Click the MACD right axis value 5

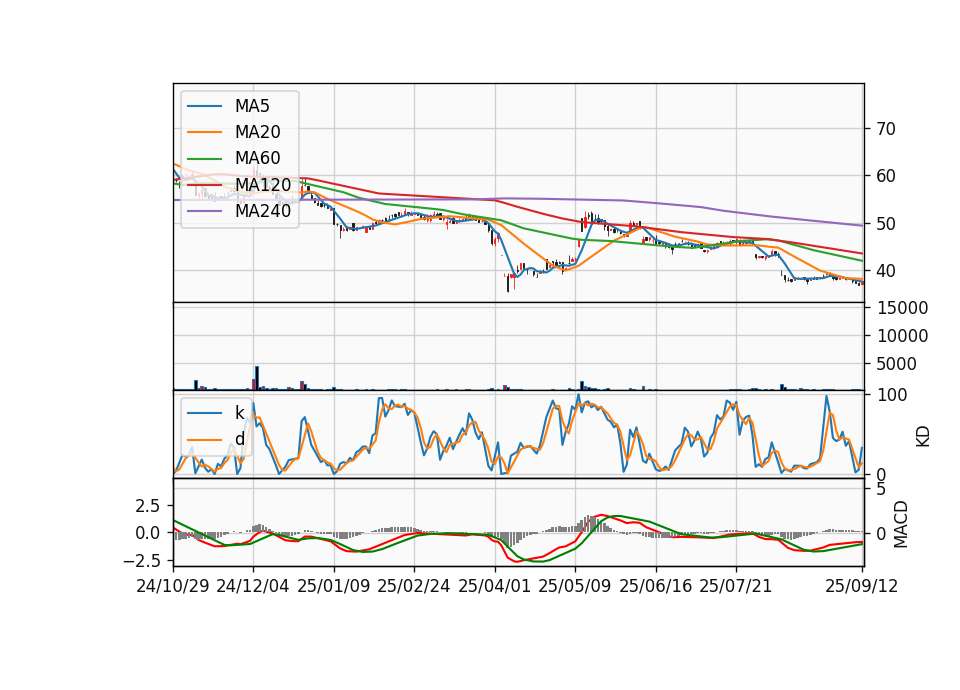pyautogui.click(x=882, y=489)
